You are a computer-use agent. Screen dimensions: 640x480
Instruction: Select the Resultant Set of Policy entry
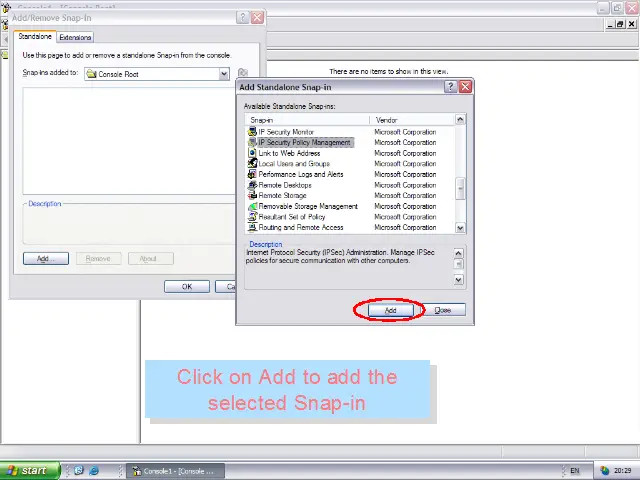pyautogui.click(x=292, y=217)
